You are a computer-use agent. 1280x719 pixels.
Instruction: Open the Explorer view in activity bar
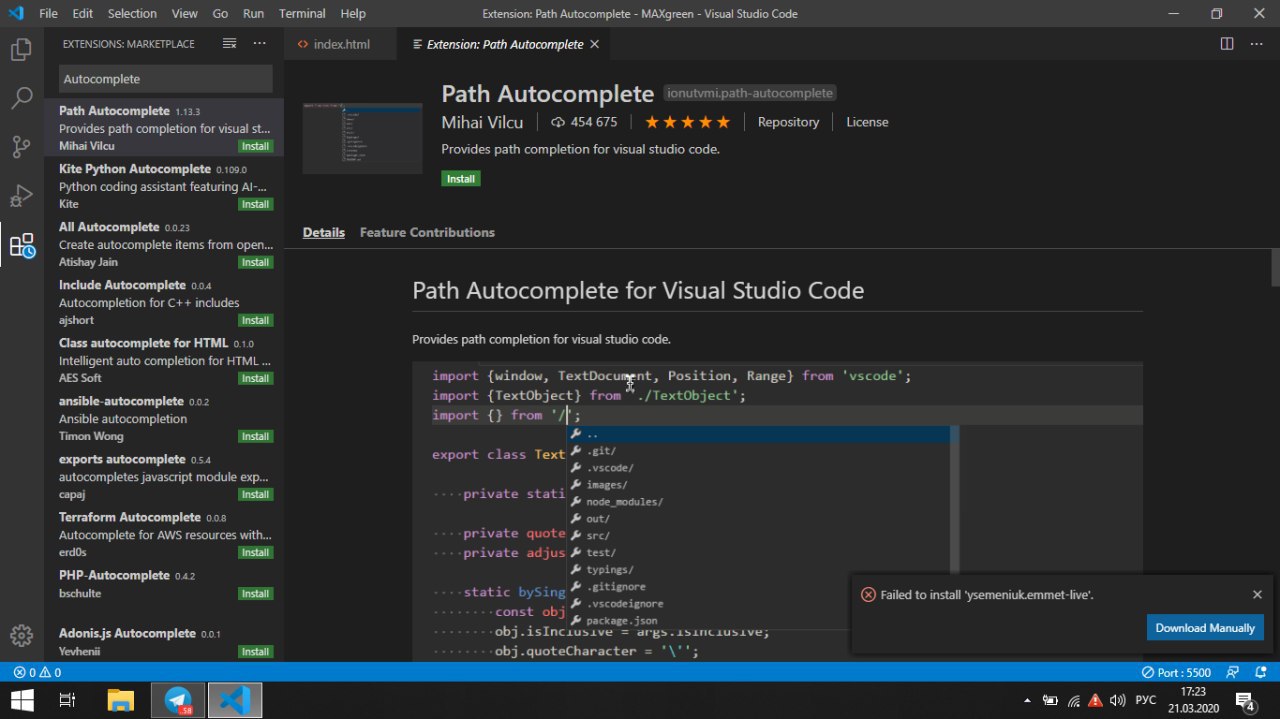tap(21, 49)
